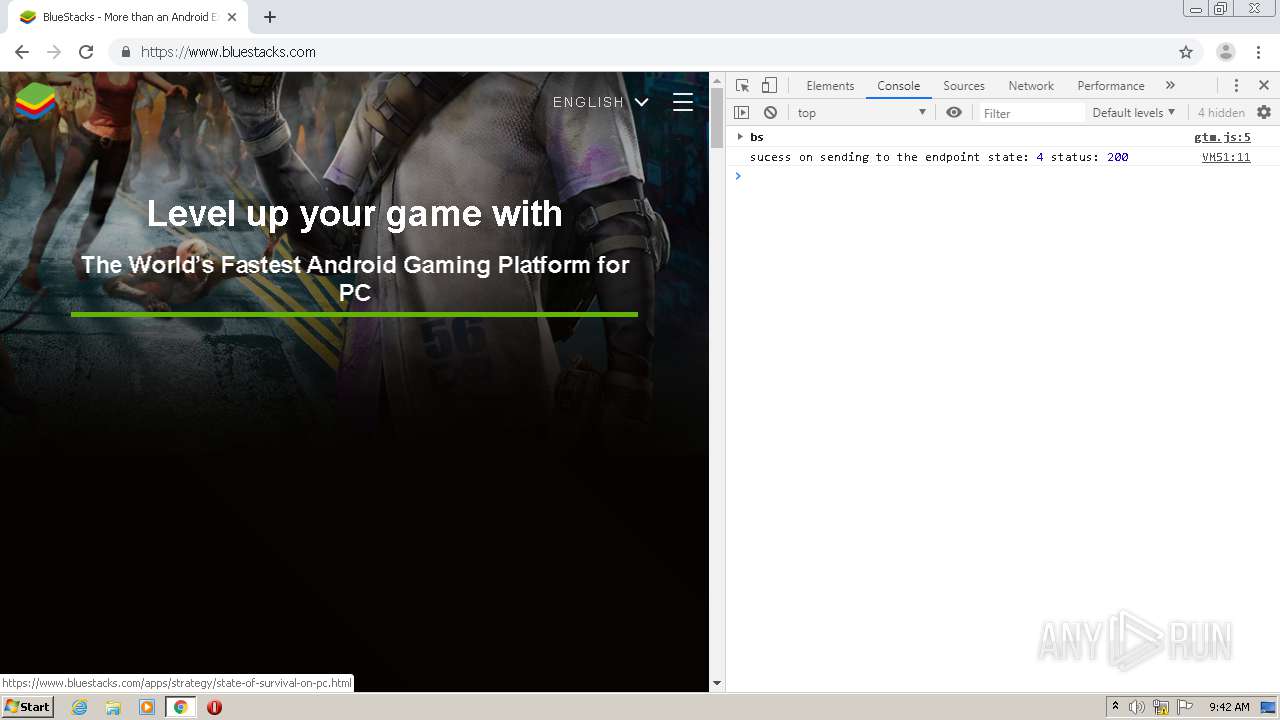Open the gtm.js:5 source link
The width and height of the screenshot is (1280, 720).
point(1222,137)
